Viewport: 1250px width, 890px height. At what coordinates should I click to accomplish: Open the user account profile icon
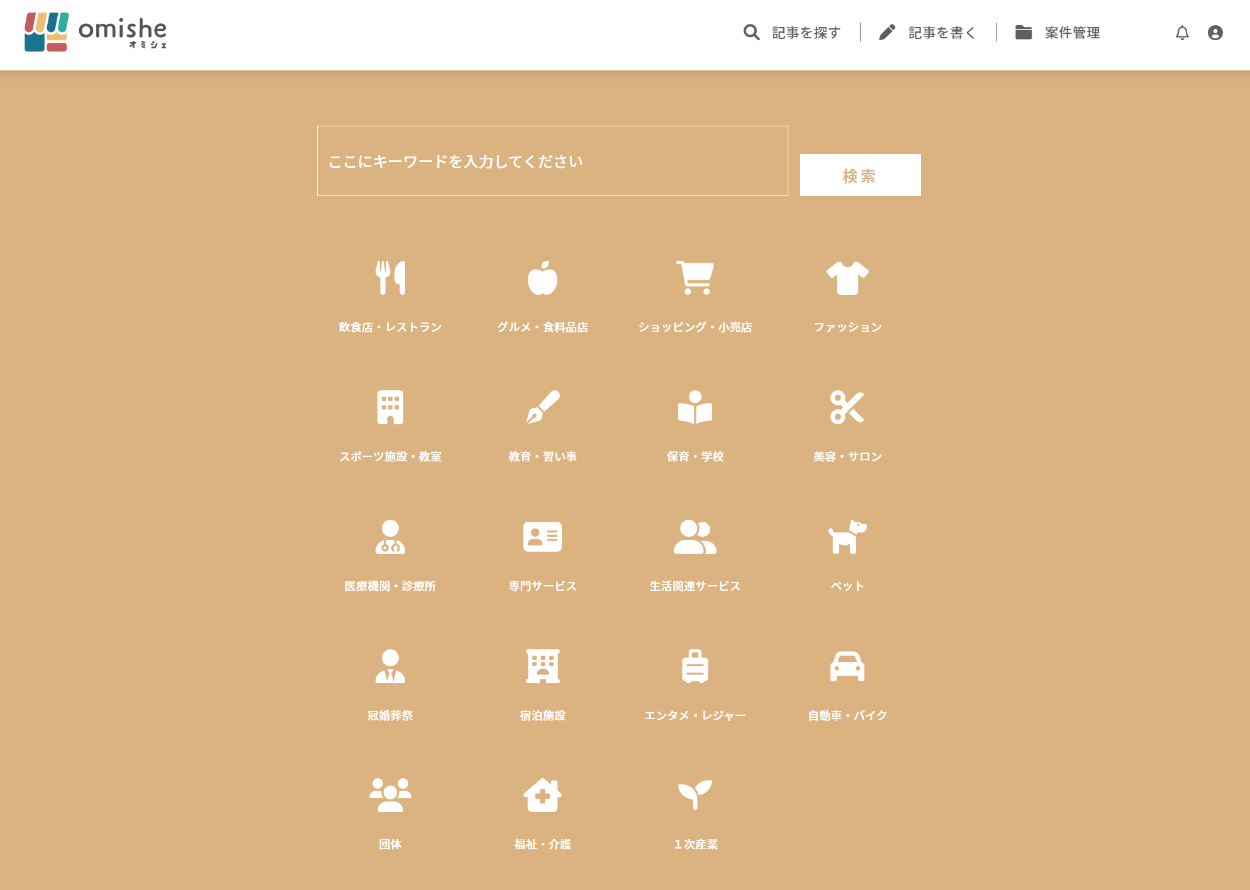coord(1215,33)
